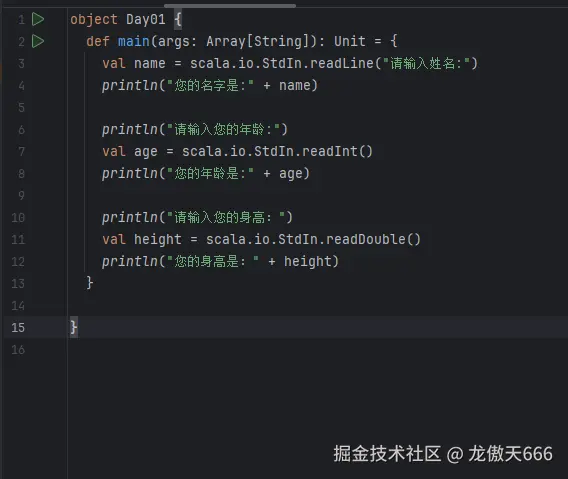Click closing brace of main on line 13
This screenshot has height=479, width=568.
89,283
